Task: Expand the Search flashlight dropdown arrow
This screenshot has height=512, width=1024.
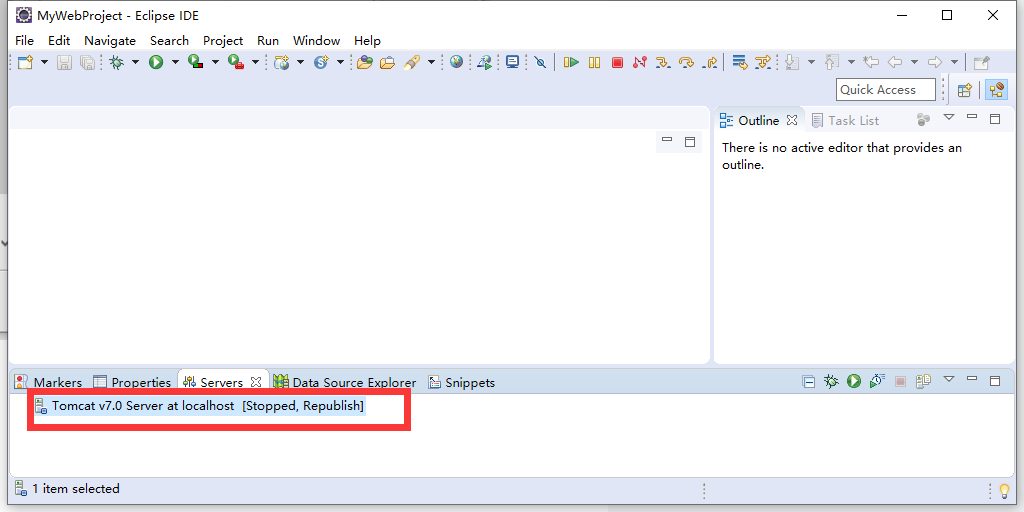Action: 431,62
